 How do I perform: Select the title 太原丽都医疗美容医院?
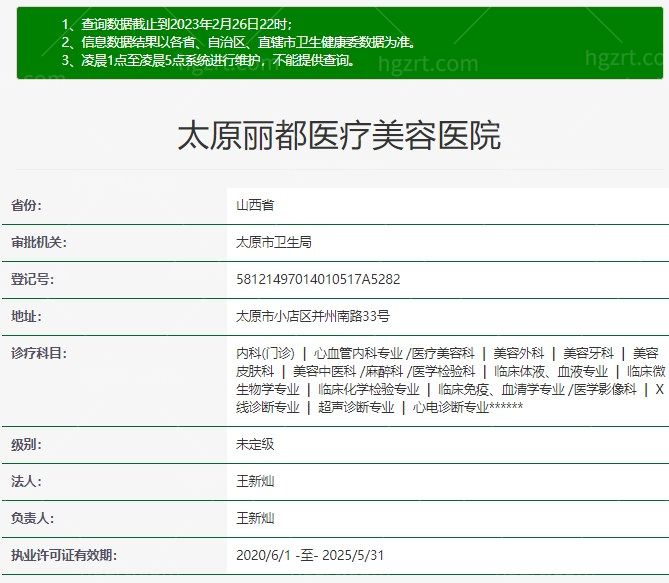click(x=339, y=135)
